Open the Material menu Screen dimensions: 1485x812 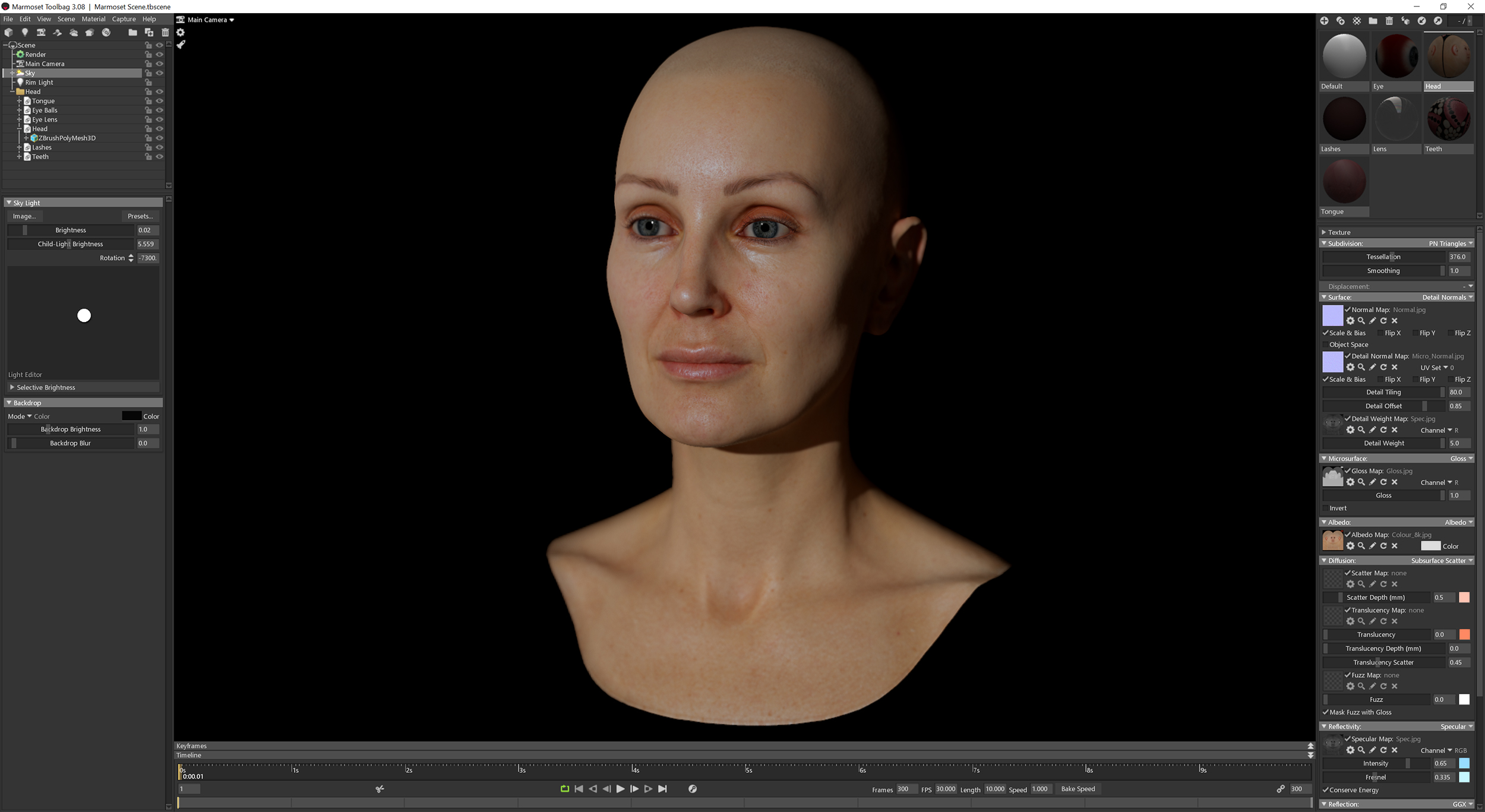[x=93, y=18]
